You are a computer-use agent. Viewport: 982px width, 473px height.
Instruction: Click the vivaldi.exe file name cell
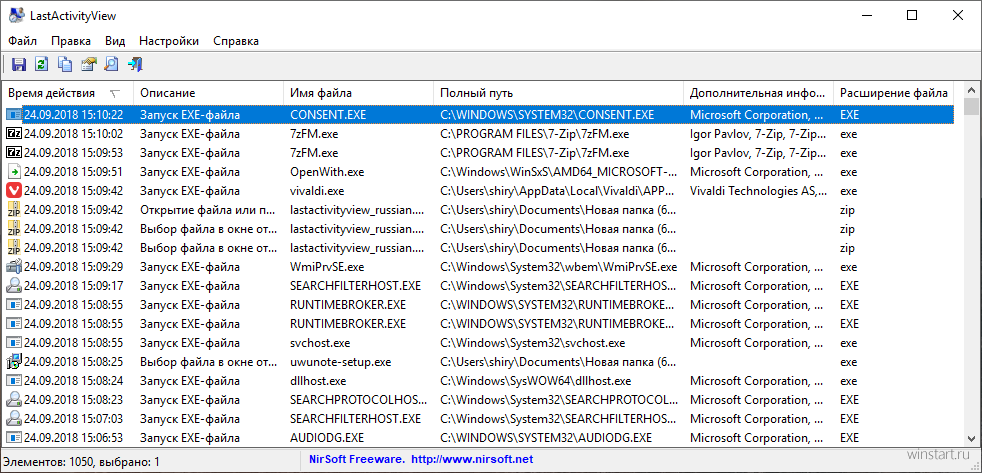[317, 190]
